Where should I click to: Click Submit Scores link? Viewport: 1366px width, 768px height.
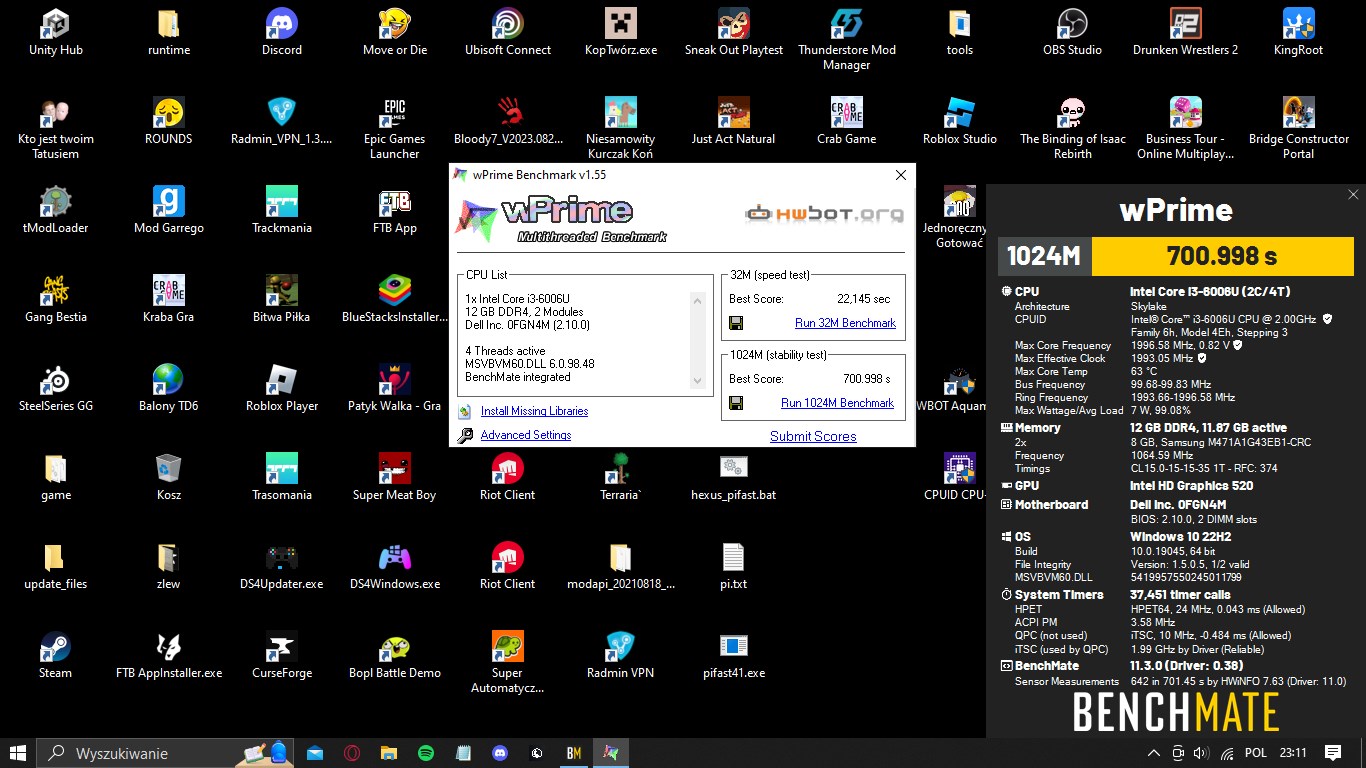coord(813,436)
